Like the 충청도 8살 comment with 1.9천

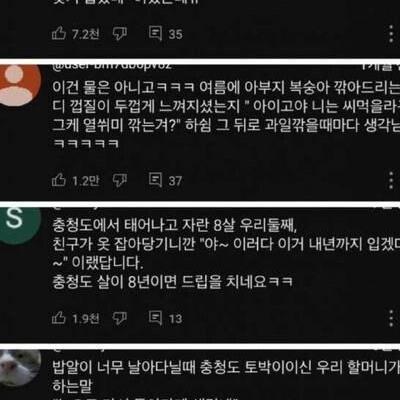click(x=59, y=318)
